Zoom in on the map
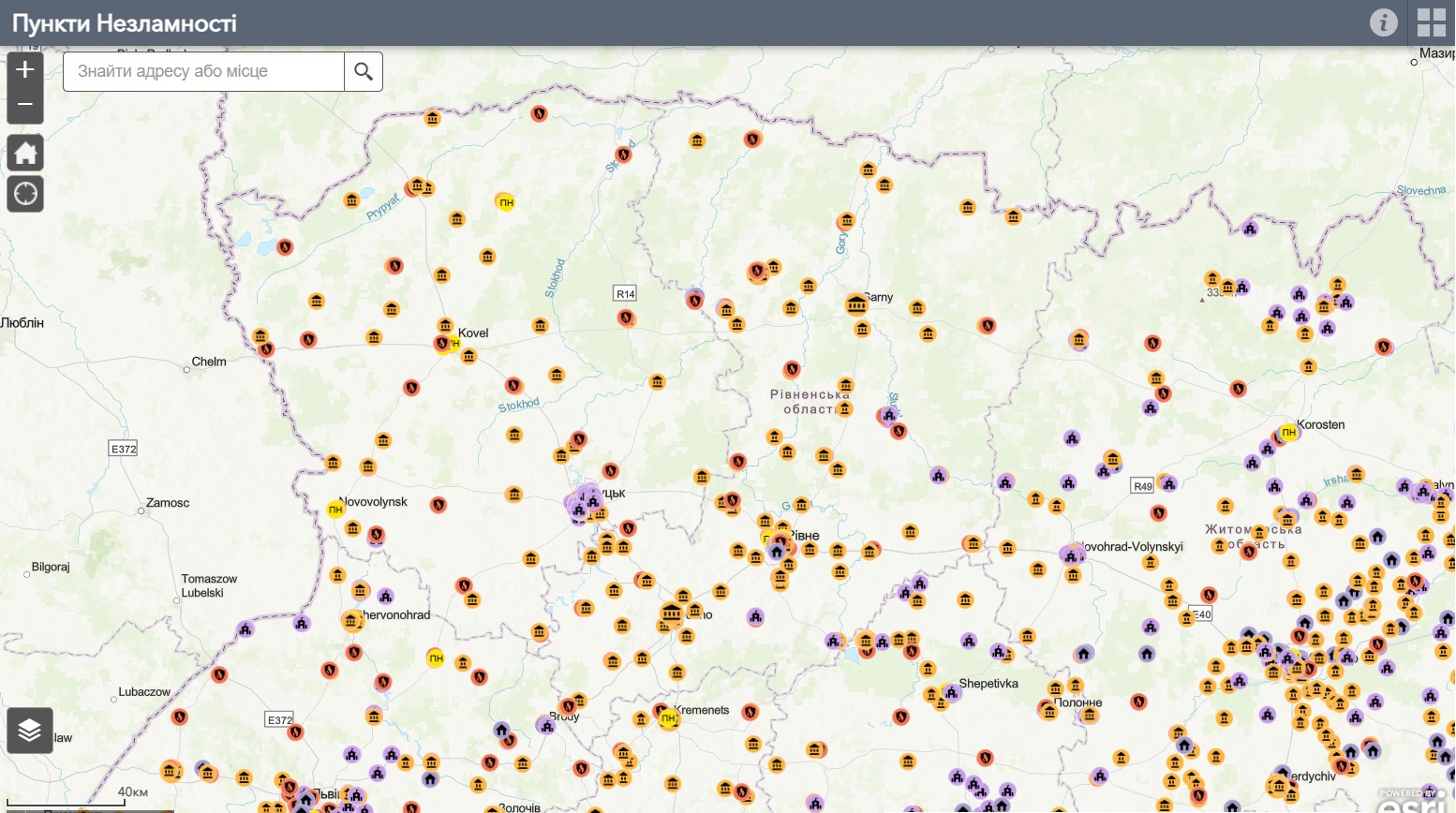The image size is (1456, 813). [25, 70]
